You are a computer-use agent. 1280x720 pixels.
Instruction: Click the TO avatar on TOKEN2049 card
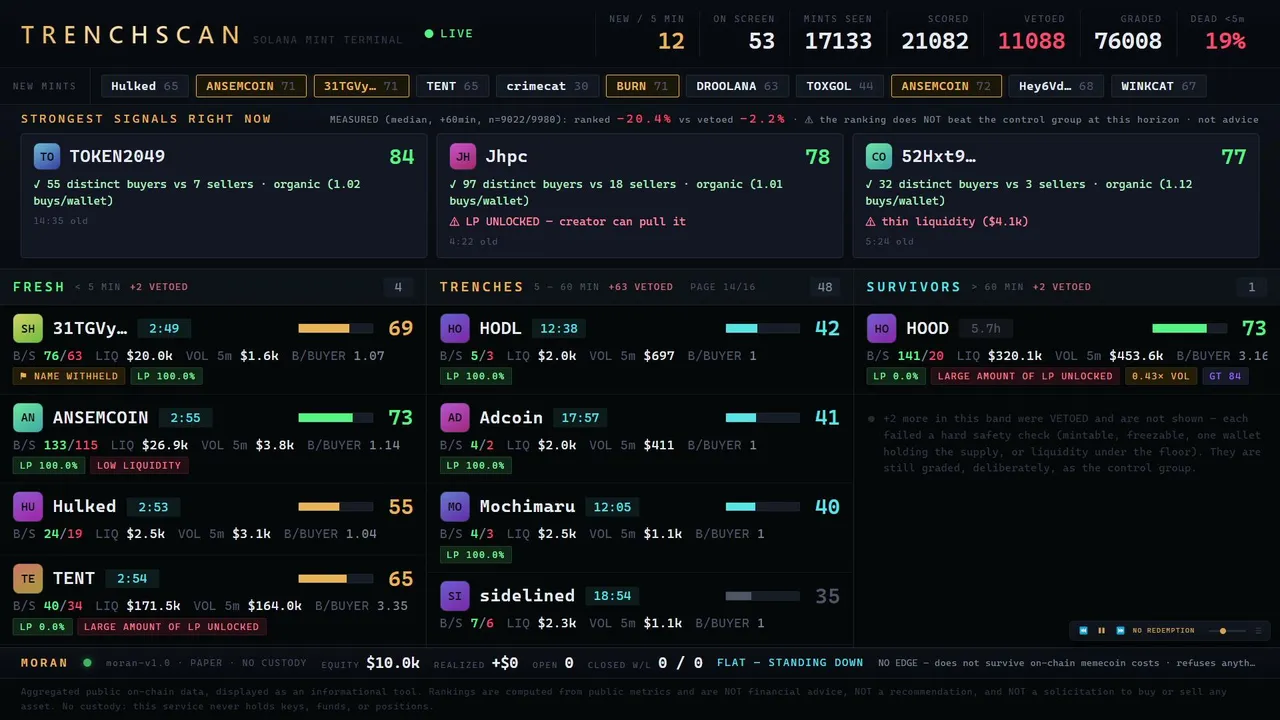46,157
